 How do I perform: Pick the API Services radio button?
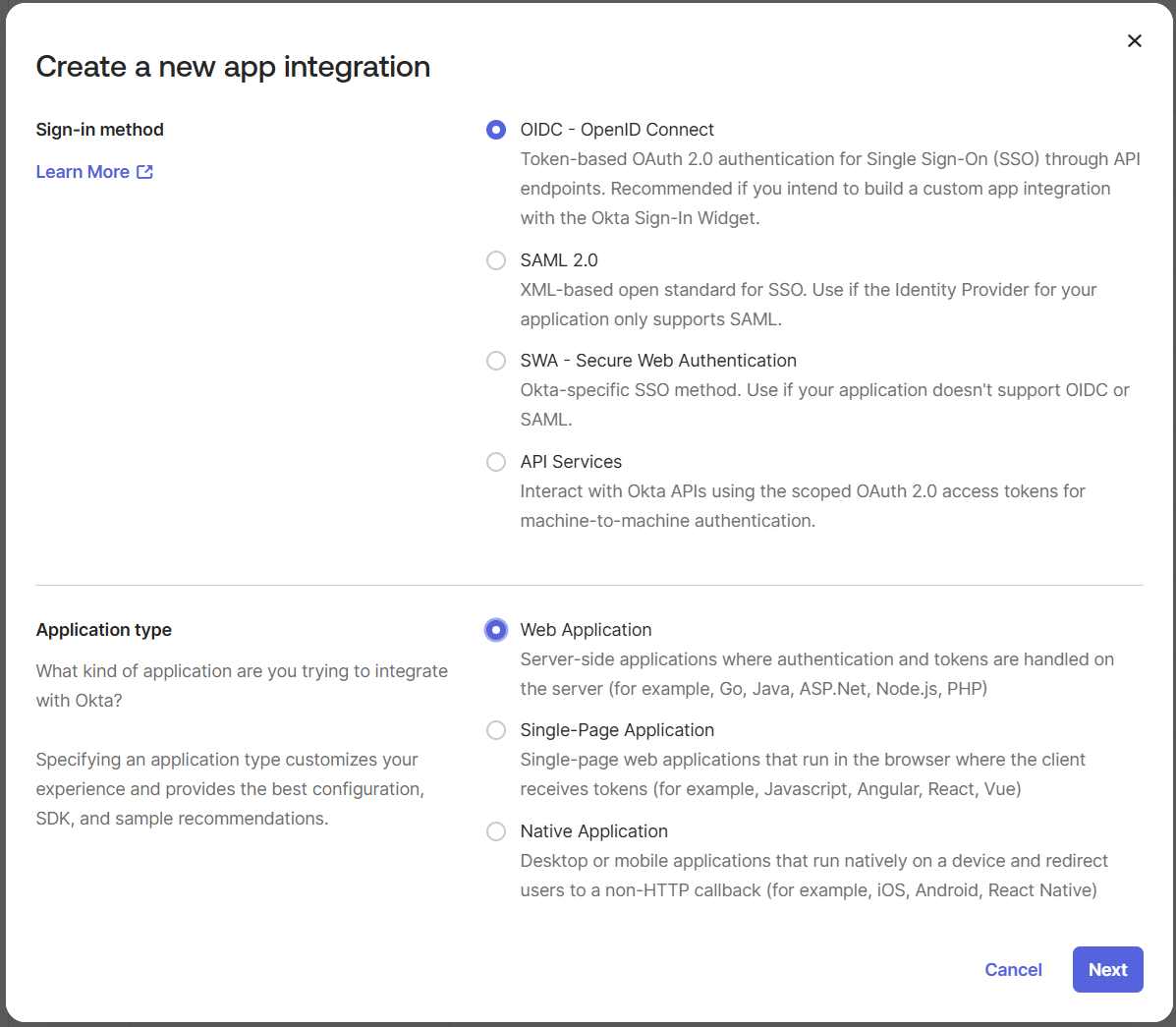click(x=496, y=462)
